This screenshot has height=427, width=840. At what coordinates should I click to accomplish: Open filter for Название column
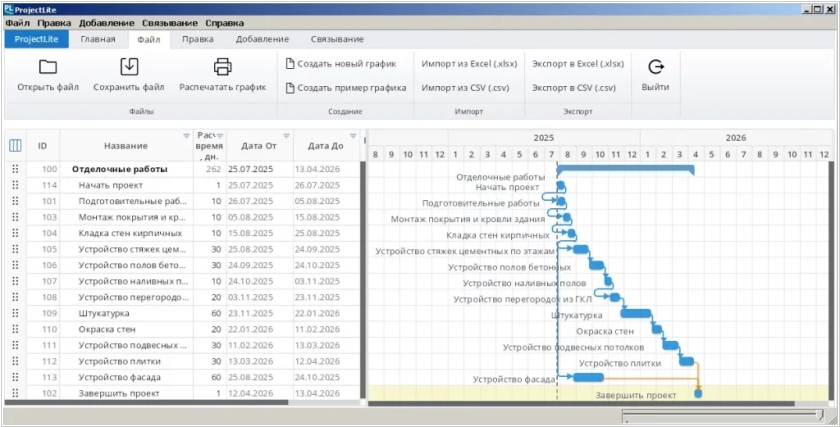point(186,136)
